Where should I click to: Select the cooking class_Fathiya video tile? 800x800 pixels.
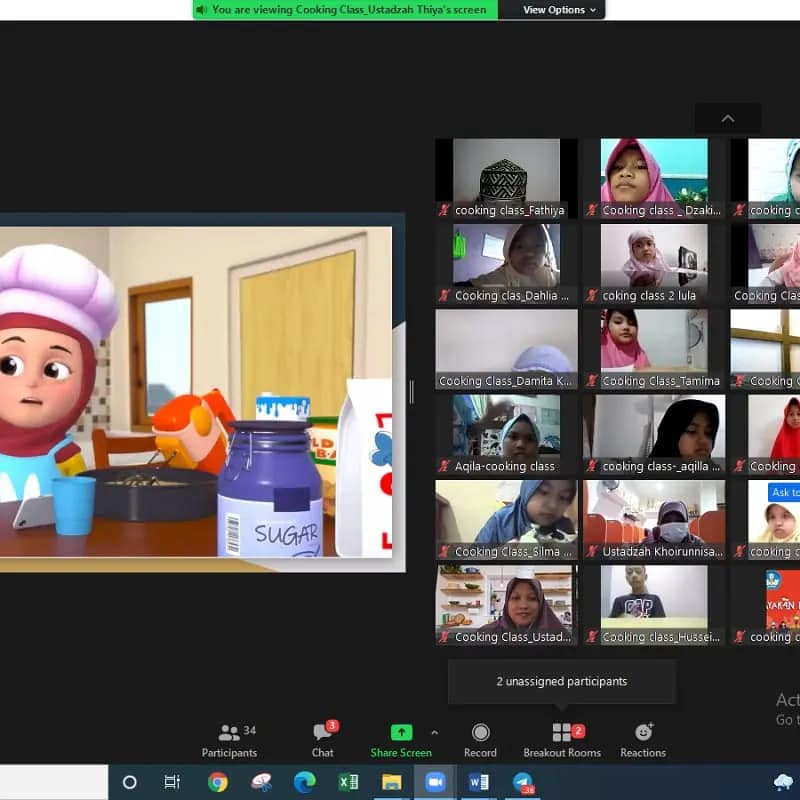(506, 178)
